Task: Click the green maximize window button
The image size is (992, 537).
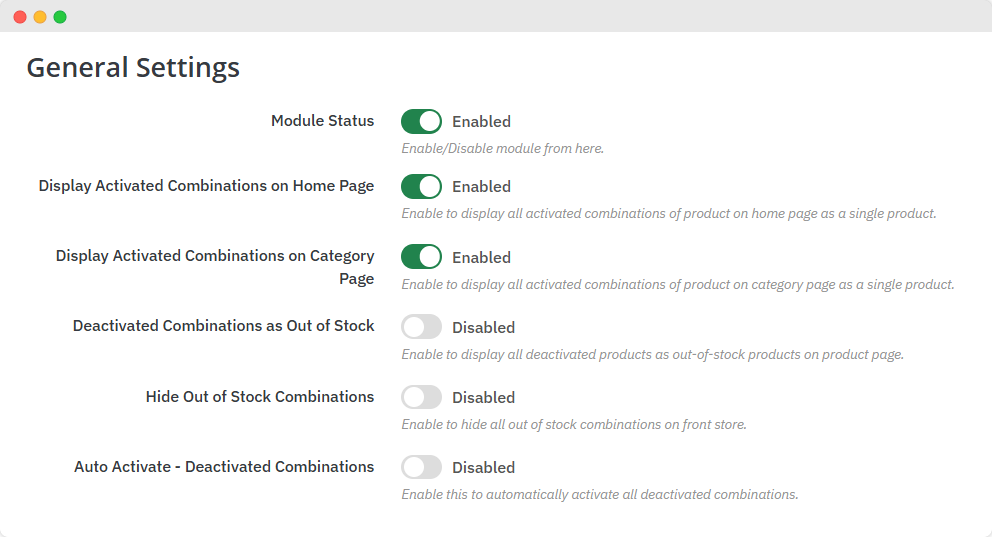Action: coord(60,17)
